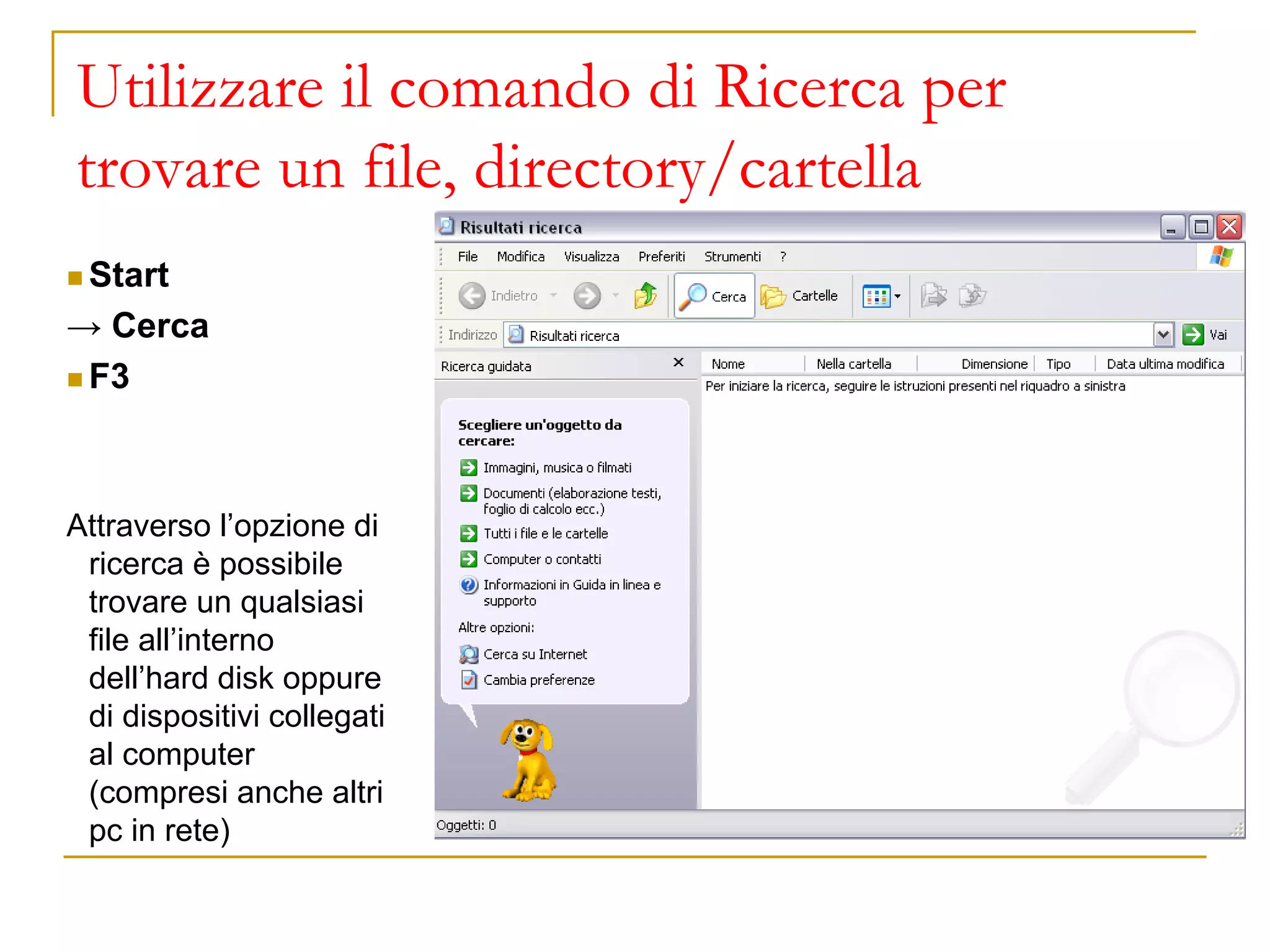This screenshot has width=1270, height=952.
Task: Click the forward arrow icon
Action: tap(587, 296)
